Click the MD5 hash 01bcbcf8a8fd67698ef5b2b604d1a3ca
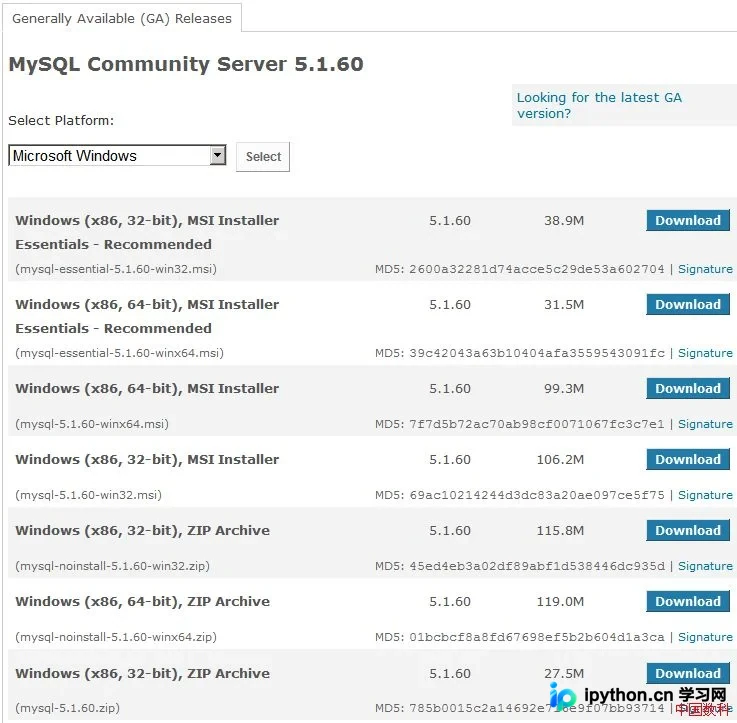Screen dimensions: 737x723 [537, 637]
